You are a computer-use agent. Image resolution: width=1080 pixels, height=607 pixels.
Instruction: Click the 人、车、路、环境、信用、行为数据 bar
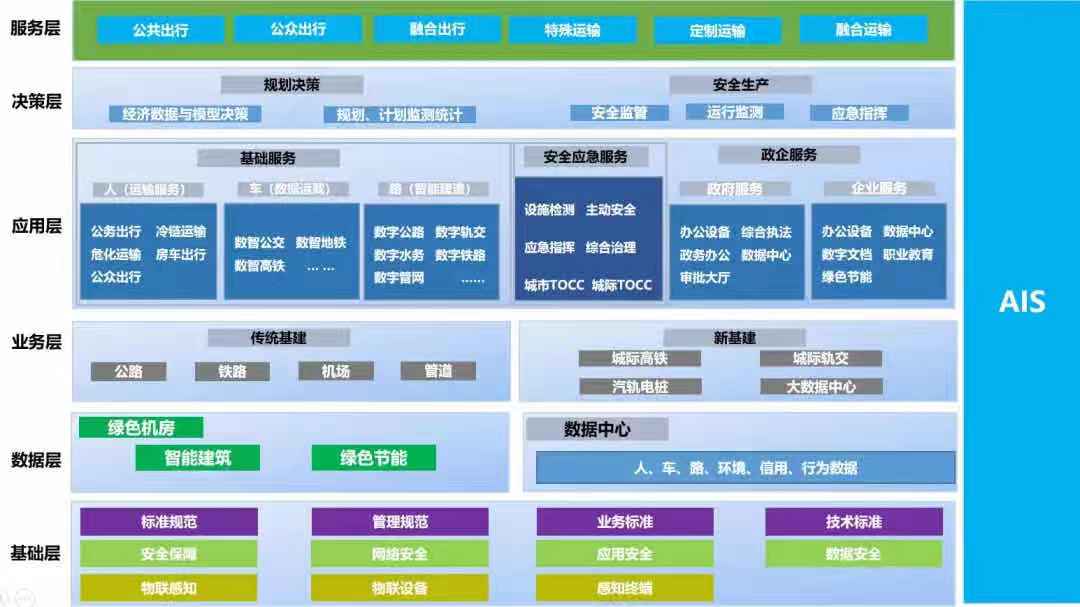click(745, 467)
